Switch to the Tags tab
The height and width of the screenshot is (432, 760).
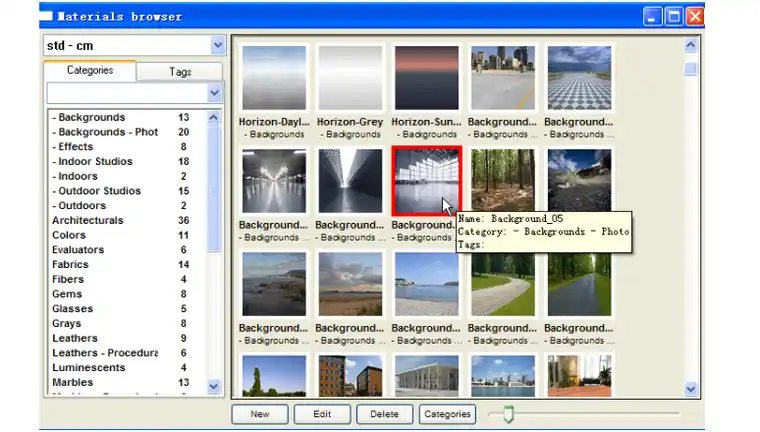point(180,72)
